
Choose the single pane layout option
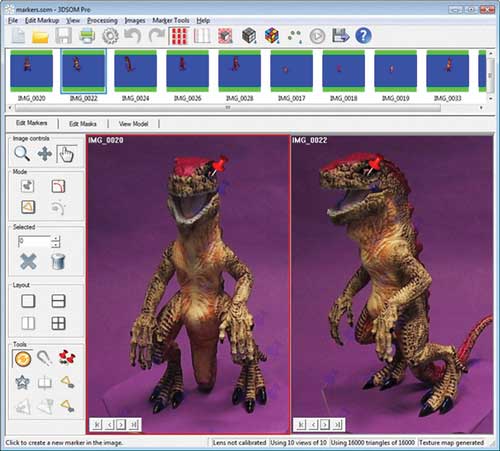(x=28, y=301)
